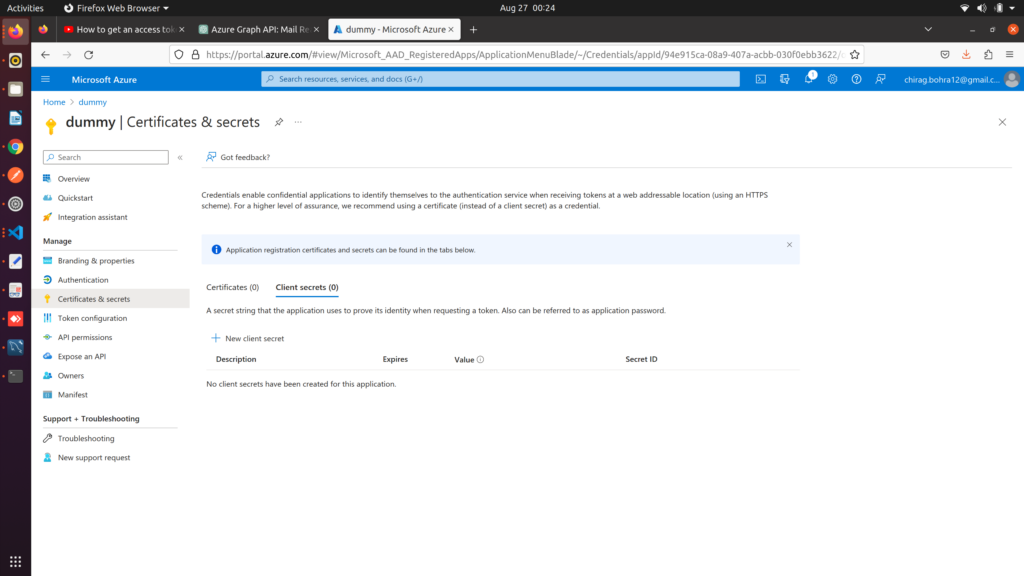
Task: Click the Expires column header
Action: [395, 359]
